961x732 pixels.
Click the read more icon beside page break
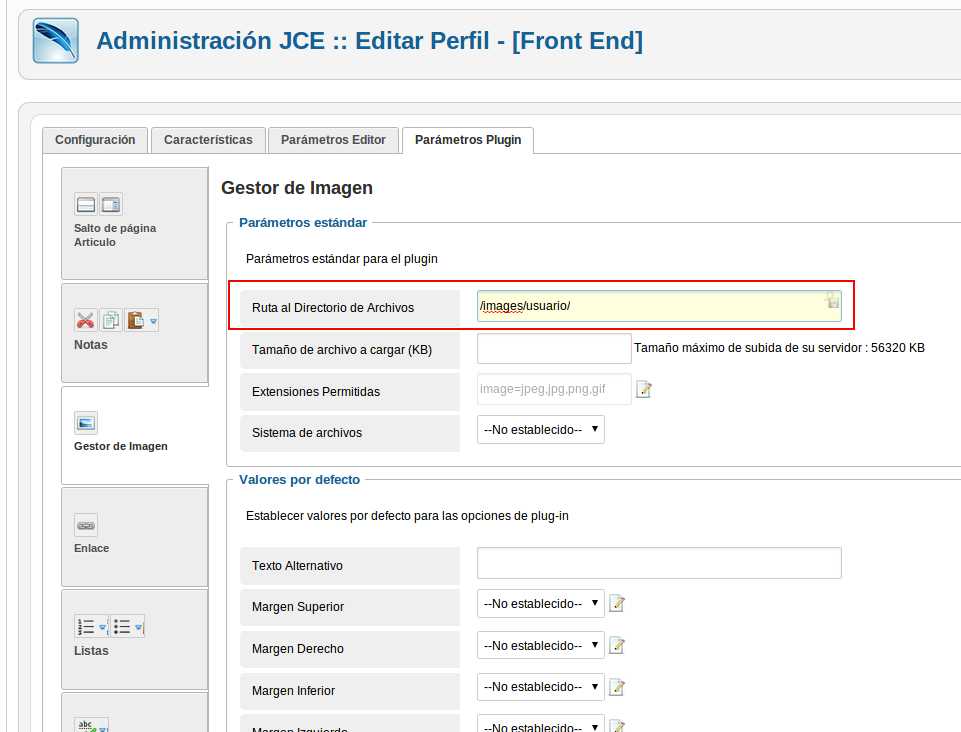click(x=111, y=204)
